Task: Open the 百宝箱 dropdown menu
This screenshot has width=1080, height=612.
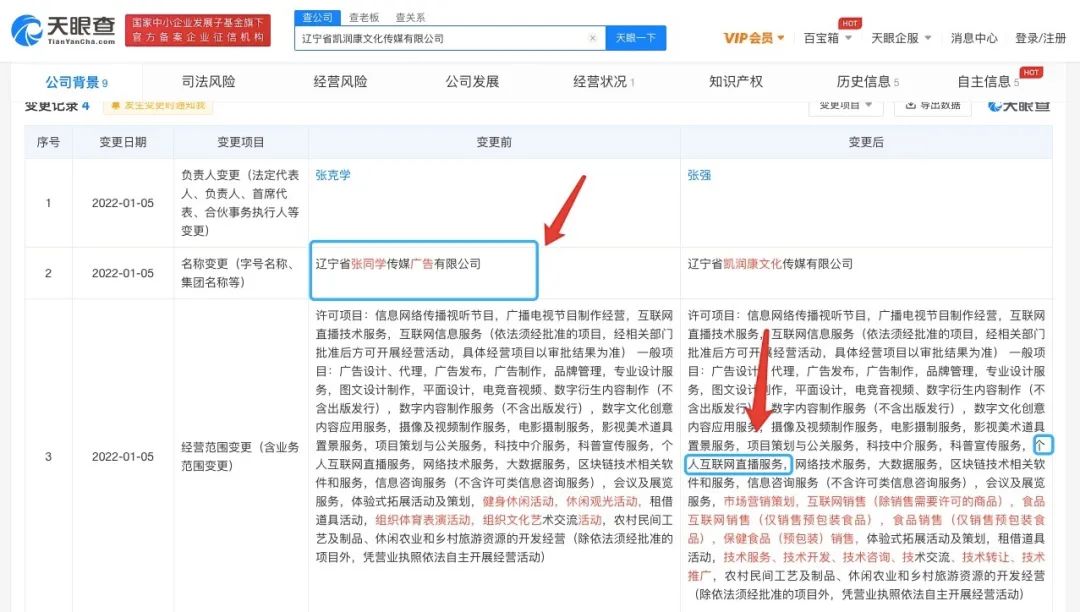Action: point(827,38)
